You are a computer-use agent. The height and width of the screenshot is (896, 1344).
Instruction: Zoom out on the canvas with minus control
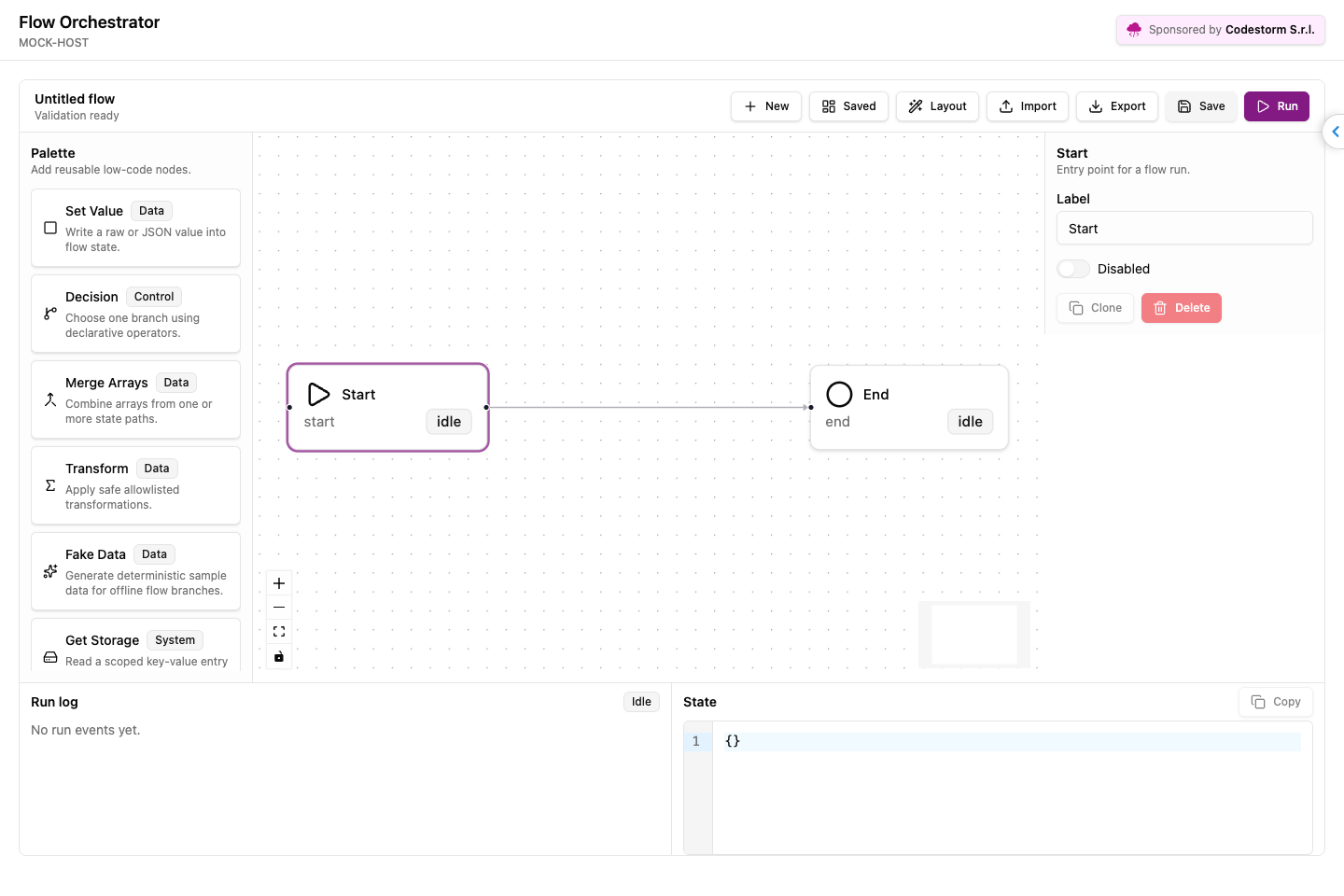(x=279, y=608)
